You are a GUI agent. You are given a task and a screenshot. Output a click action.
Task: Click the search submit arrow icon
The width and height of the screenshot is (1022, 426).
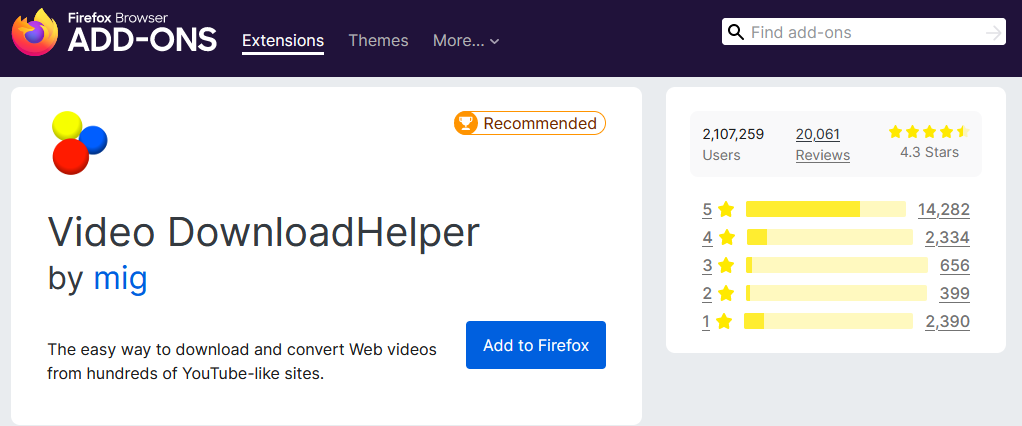click(x=993, y=33)
